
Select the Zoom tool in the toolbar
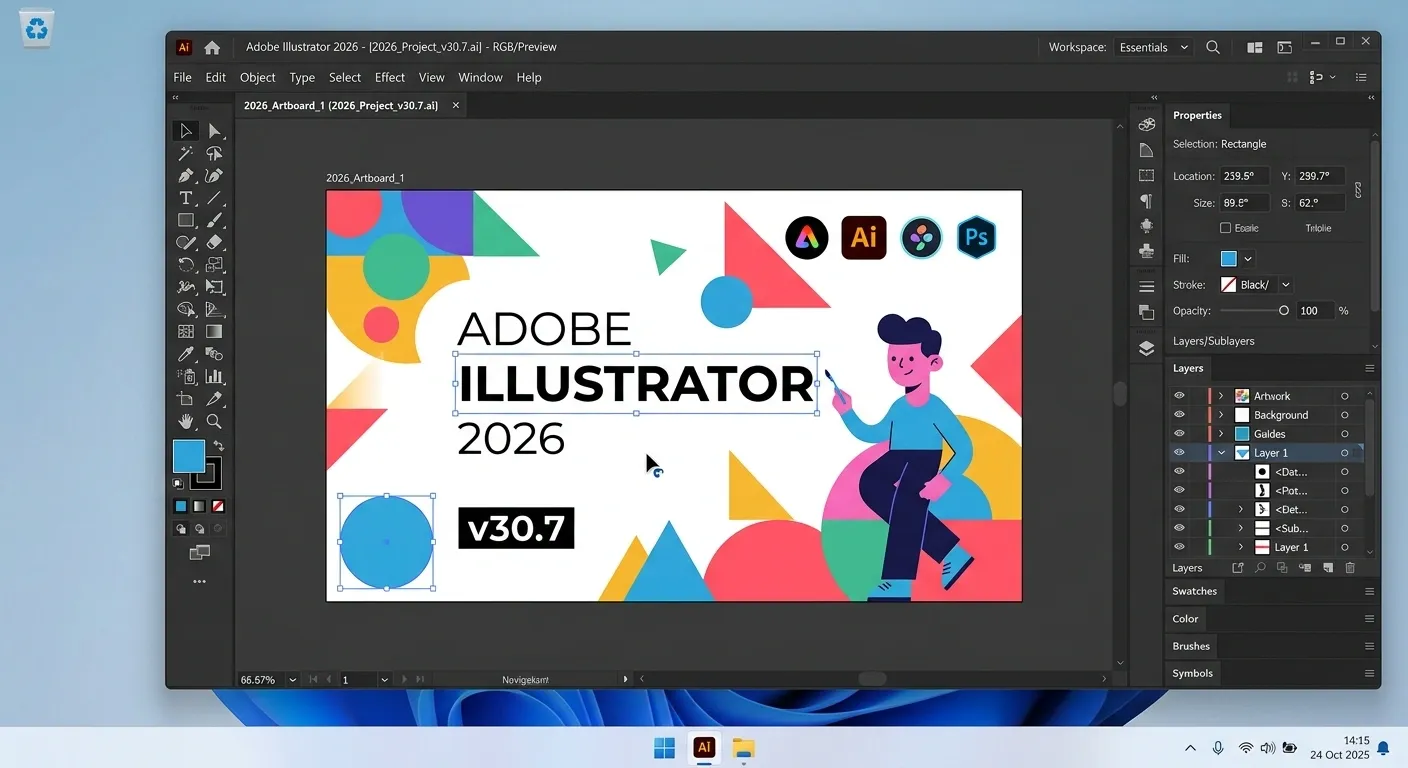214,421
